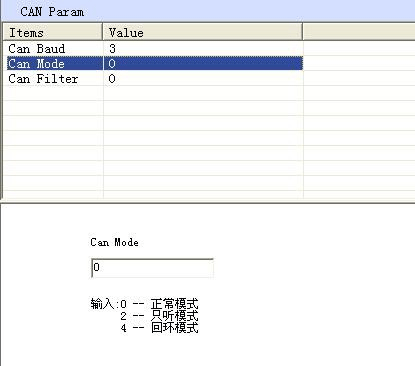Click the Items column header
Screen dimensions: 415x366
[x=53, y=32]
